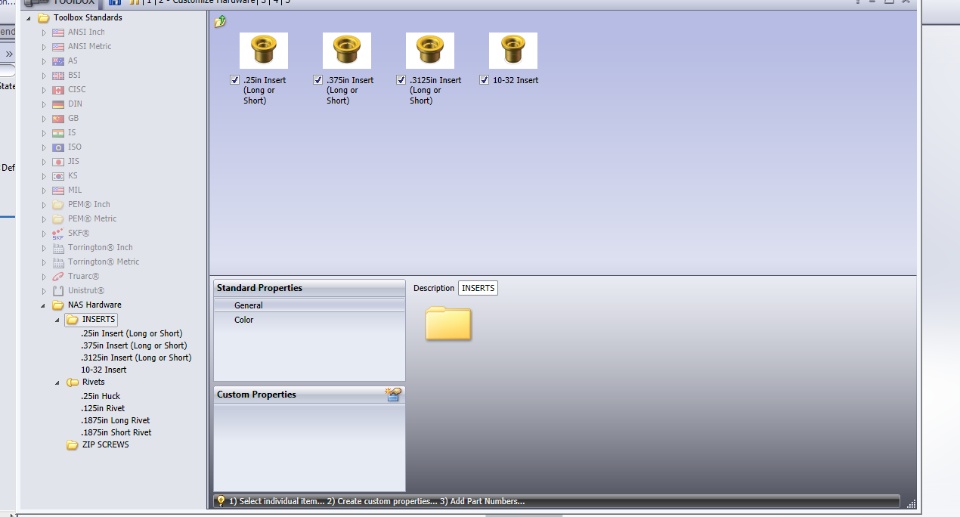Uncheck the .3125in Insert checkbox
Screen dimensions: 960x517
[x=401, y=80]
